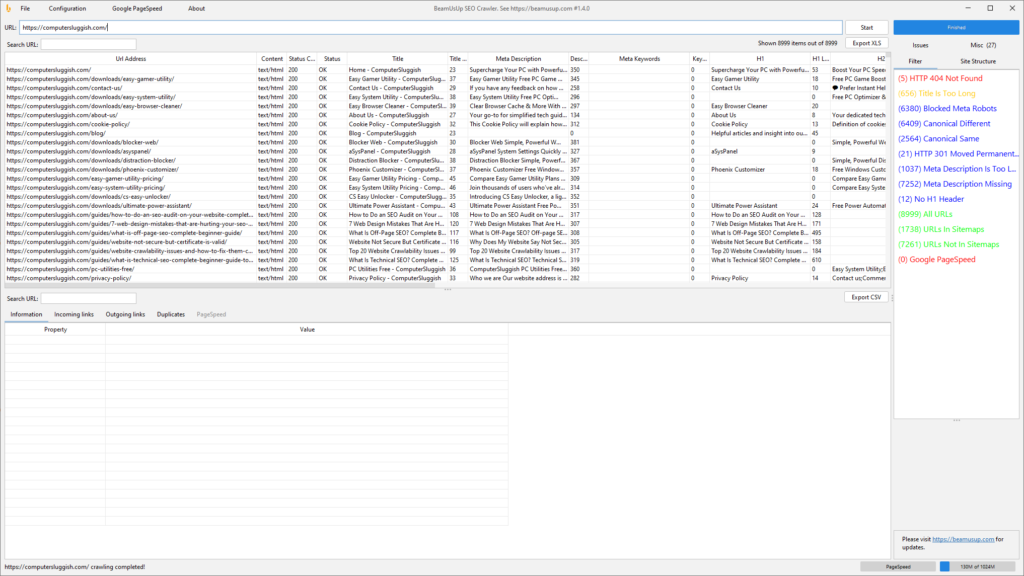Filter by Blocked Meta Robots

point(947,108)
